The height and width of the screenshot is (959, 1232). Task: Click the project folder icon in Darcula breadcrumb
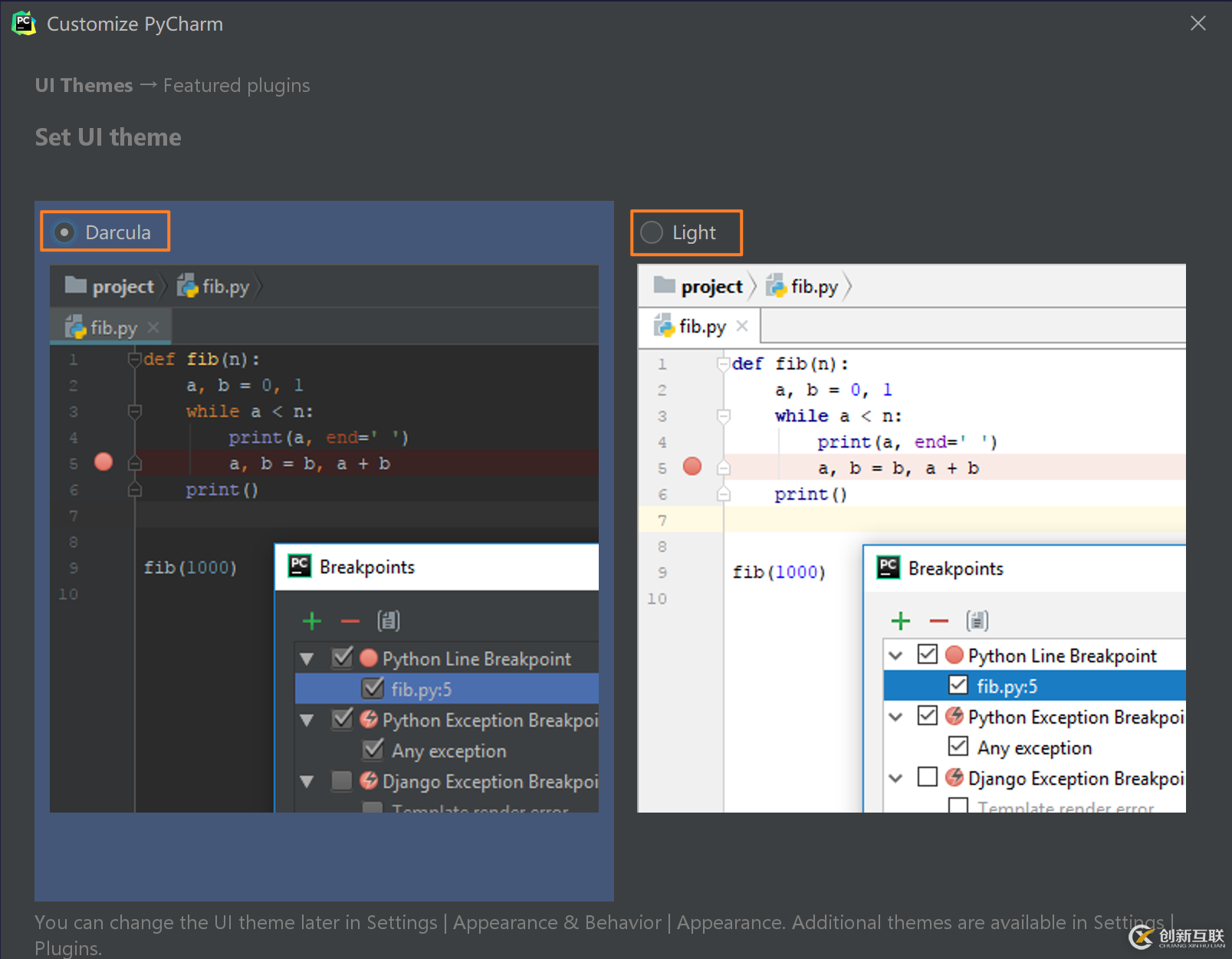click(x=75, y=285)
